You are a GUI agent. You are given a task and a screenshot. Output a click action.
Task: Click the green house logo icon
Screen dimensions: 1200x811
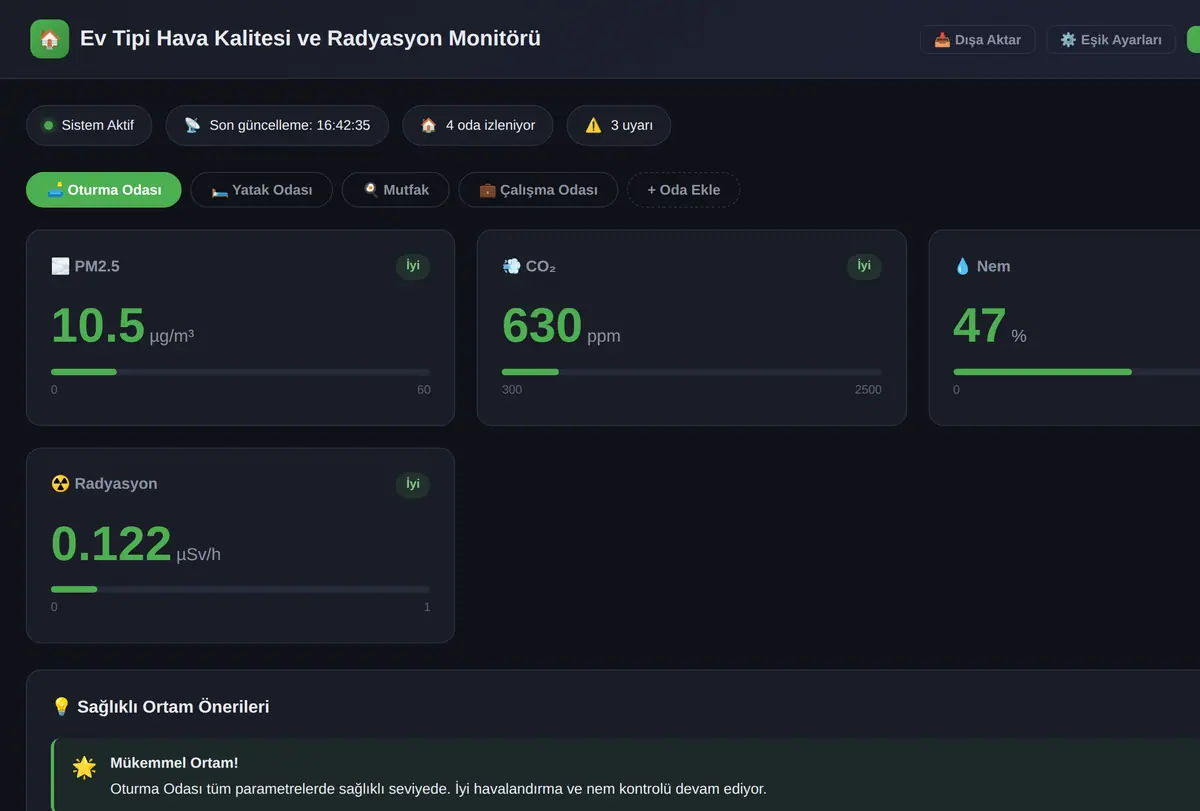coord(50,39)
